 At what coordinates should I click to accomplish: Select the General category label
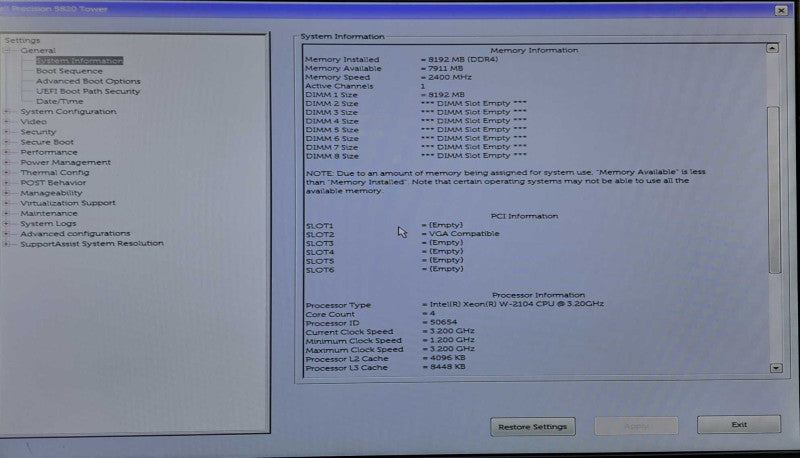pos(38,50)
